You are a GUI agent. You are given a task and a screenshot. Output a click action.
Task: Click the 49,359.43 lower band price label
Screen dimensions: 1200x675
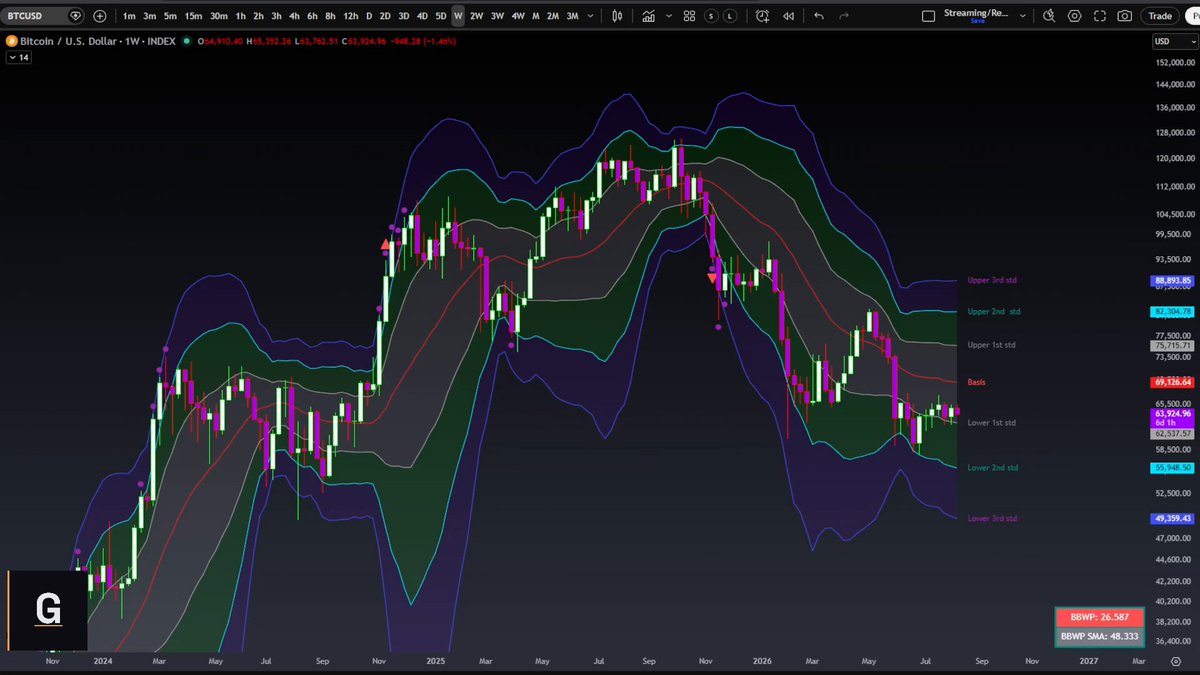(1173, 518)
